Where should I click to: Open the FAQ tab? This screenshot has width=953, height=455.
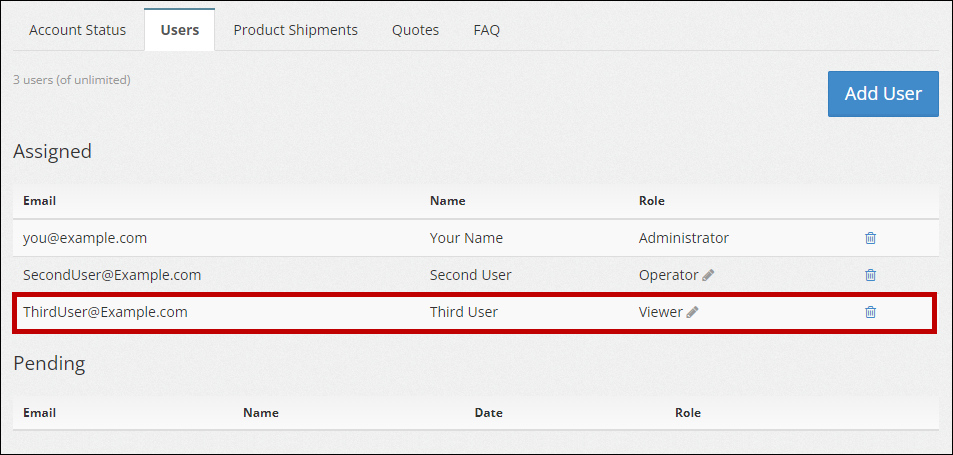[x=486, y=30]
